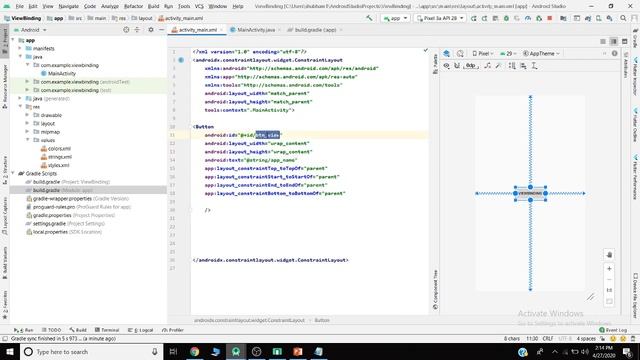Select the button widget in design preview

(x=530, y=193)
